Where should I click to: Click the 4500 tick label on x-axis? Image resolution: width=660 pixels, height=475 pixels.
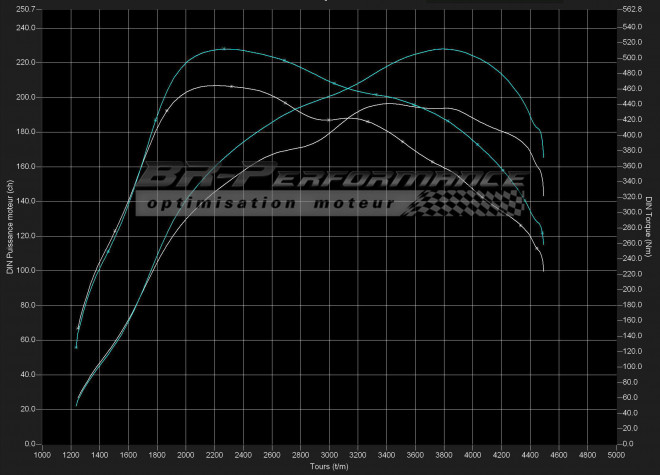(544, 455)
